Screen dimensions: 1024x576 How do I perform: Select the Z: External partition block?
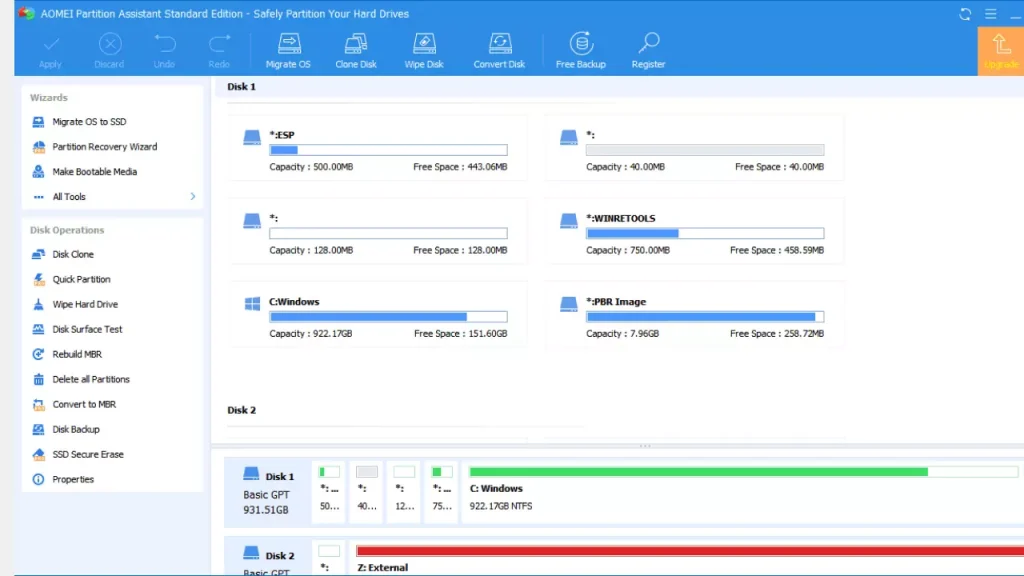click(x=686, y=558)
